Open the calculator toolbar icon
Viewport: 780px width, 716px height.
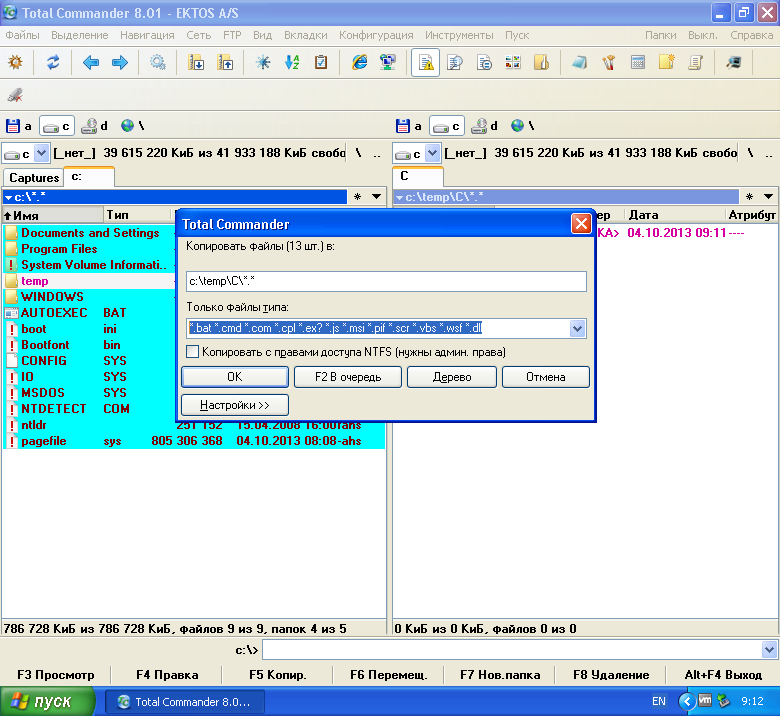637,62
